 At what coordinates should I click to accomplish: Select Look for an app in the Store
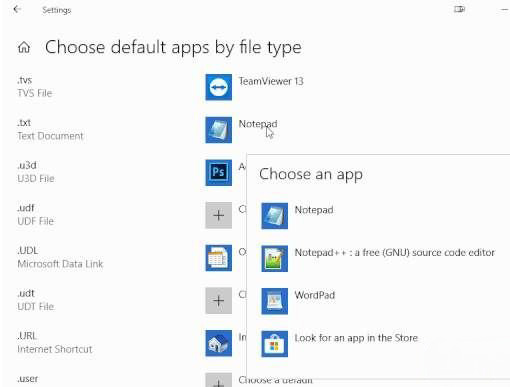[x=356, y=338]
